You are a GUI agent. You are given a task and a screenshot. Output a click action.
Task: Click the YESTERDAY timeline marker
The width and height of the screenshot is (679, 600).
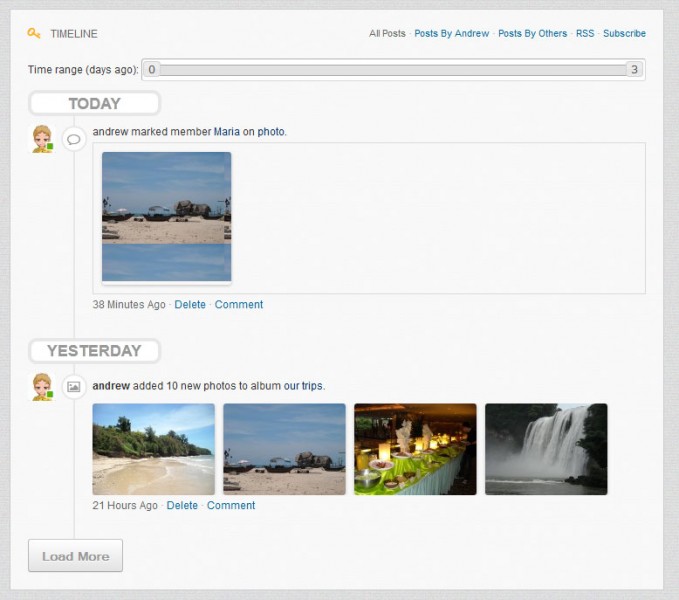94,351
